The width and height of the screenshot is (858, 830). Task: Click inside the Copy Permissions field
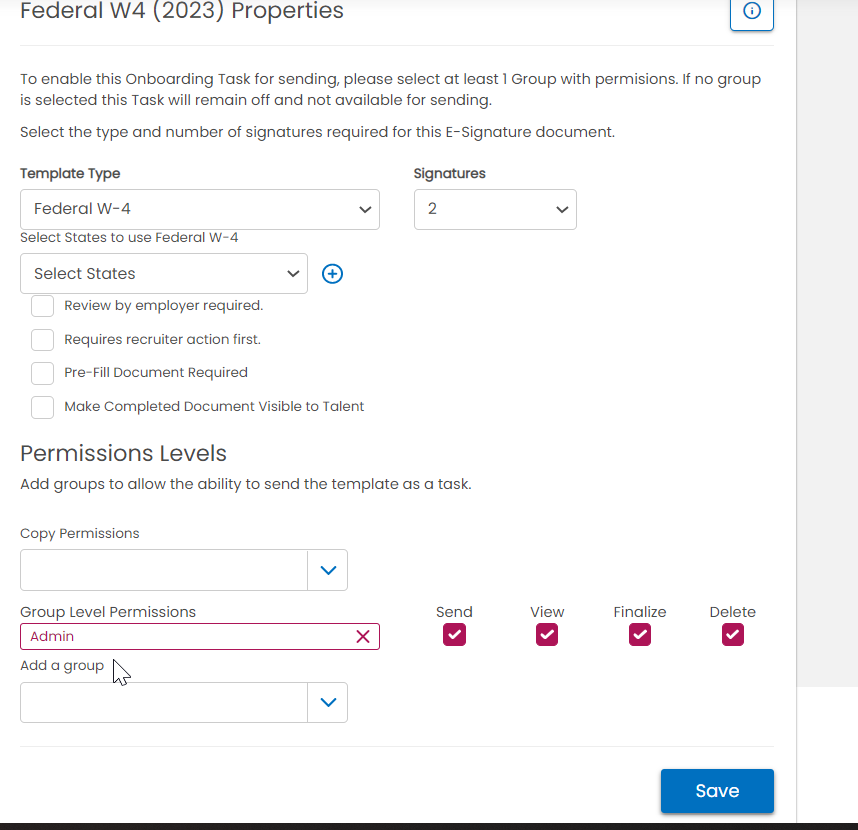(164, 570)
